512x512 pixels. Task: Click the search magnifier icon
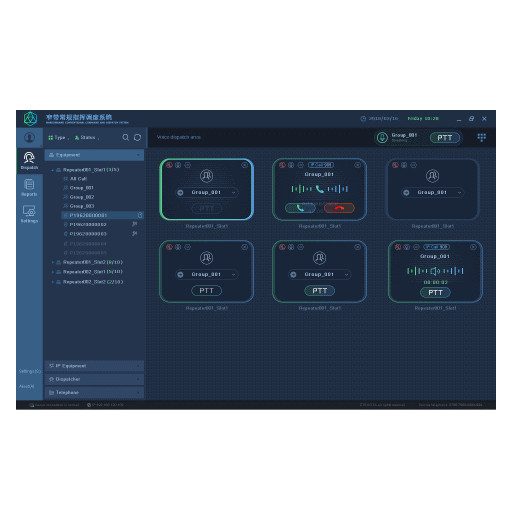coord(126,137)
